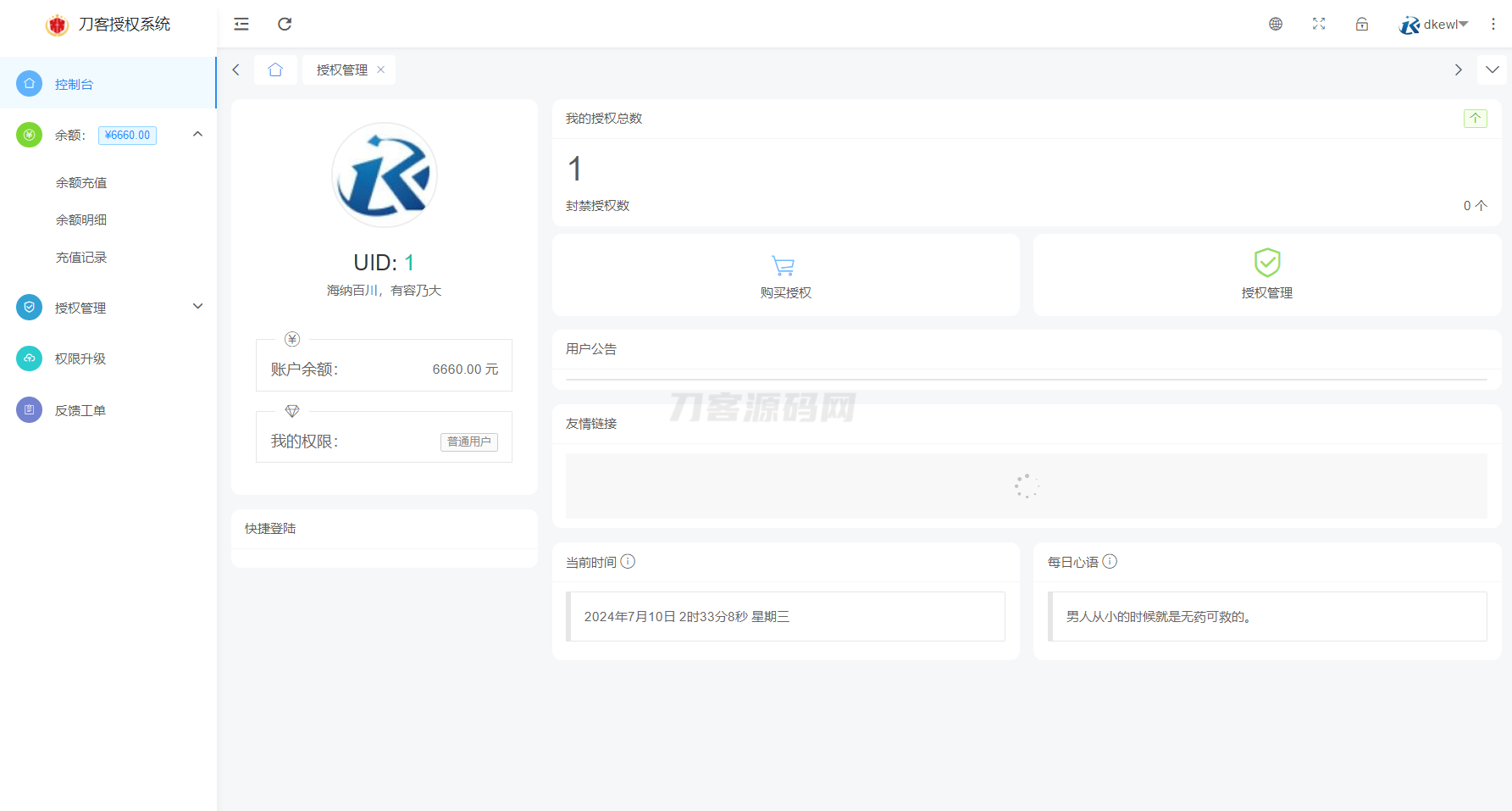The width and height of the screenshot is (1512, 811).
Task: Expand the dkewl user dropdown
Action: pyautogui.click(x=1439, y=24)
